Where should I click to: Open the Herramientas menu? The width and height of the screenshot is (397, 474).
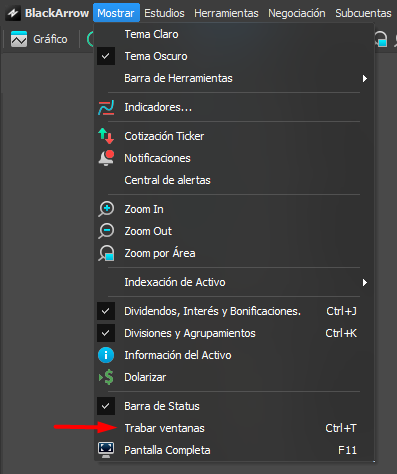[226, 13]
